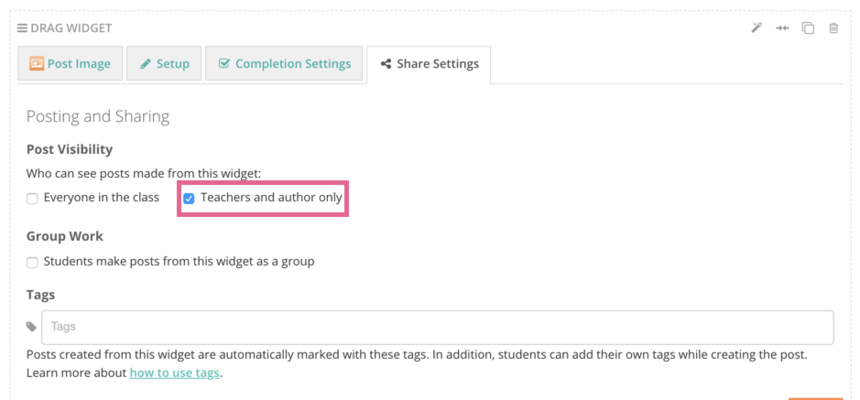The image size is (860, 400).
Task: Click the Teachers and author only label text
Action: (x=271, y=198)
